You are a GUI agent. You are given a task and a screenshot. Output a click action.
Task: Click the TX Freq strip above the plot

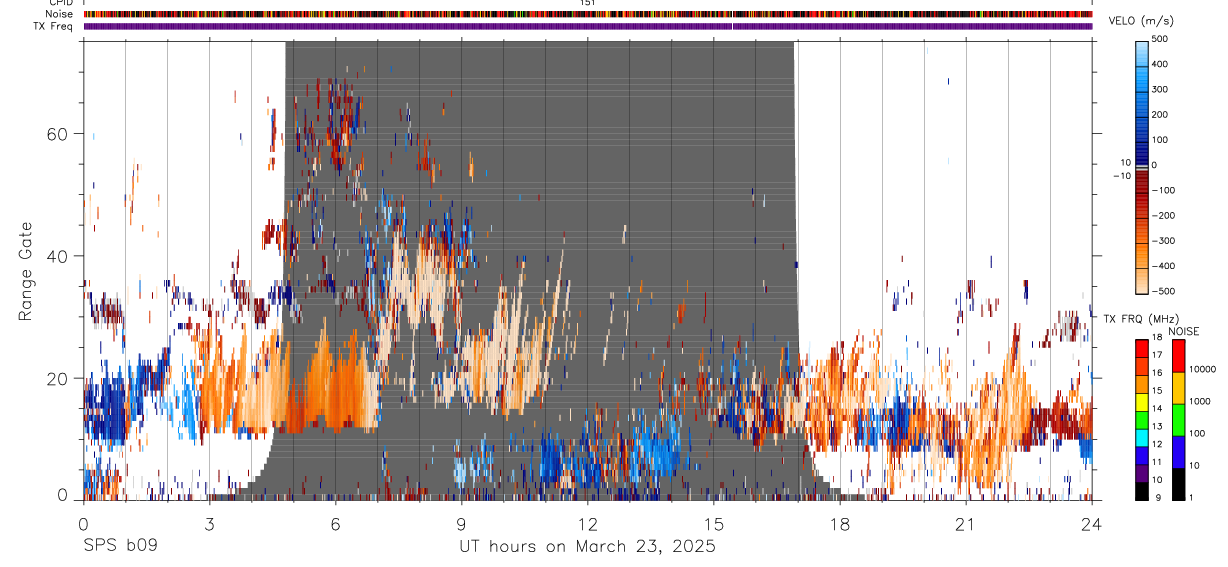click(588, 26)
